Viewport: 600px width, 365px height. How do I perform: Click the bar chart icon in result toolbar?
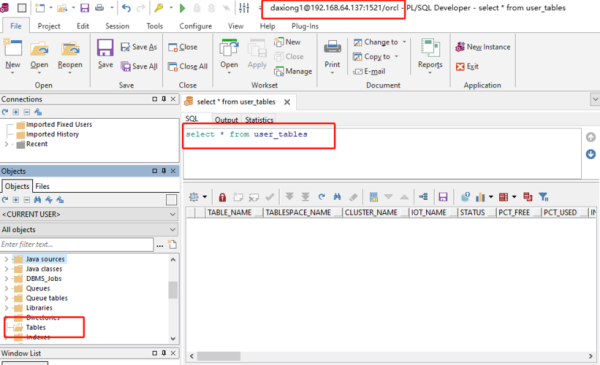point(480,197)
